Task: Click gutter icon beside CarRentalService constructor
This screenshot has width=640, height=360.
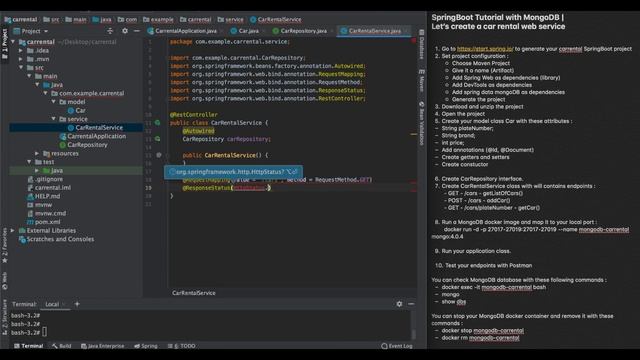Action: tap(159, 155)
